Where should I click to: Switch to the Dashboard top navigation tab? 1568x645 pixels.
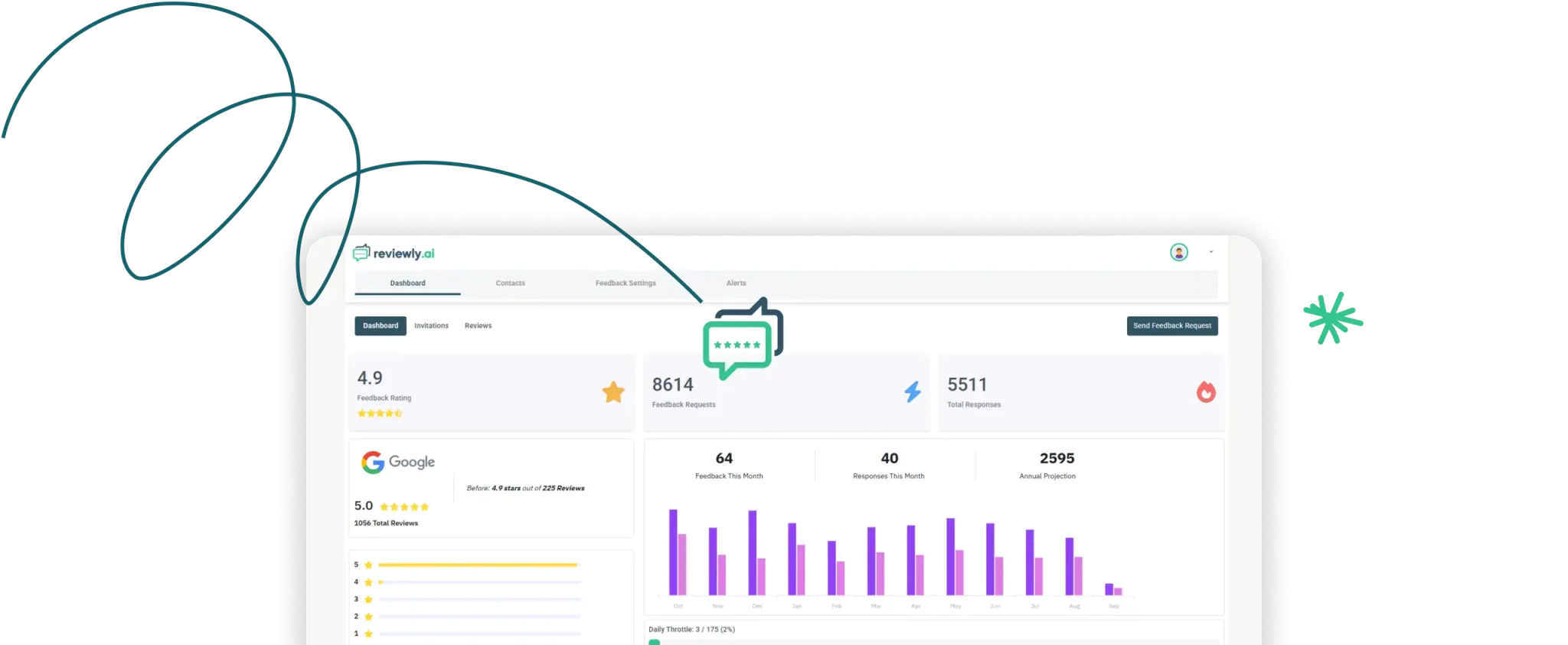(407, 283)
